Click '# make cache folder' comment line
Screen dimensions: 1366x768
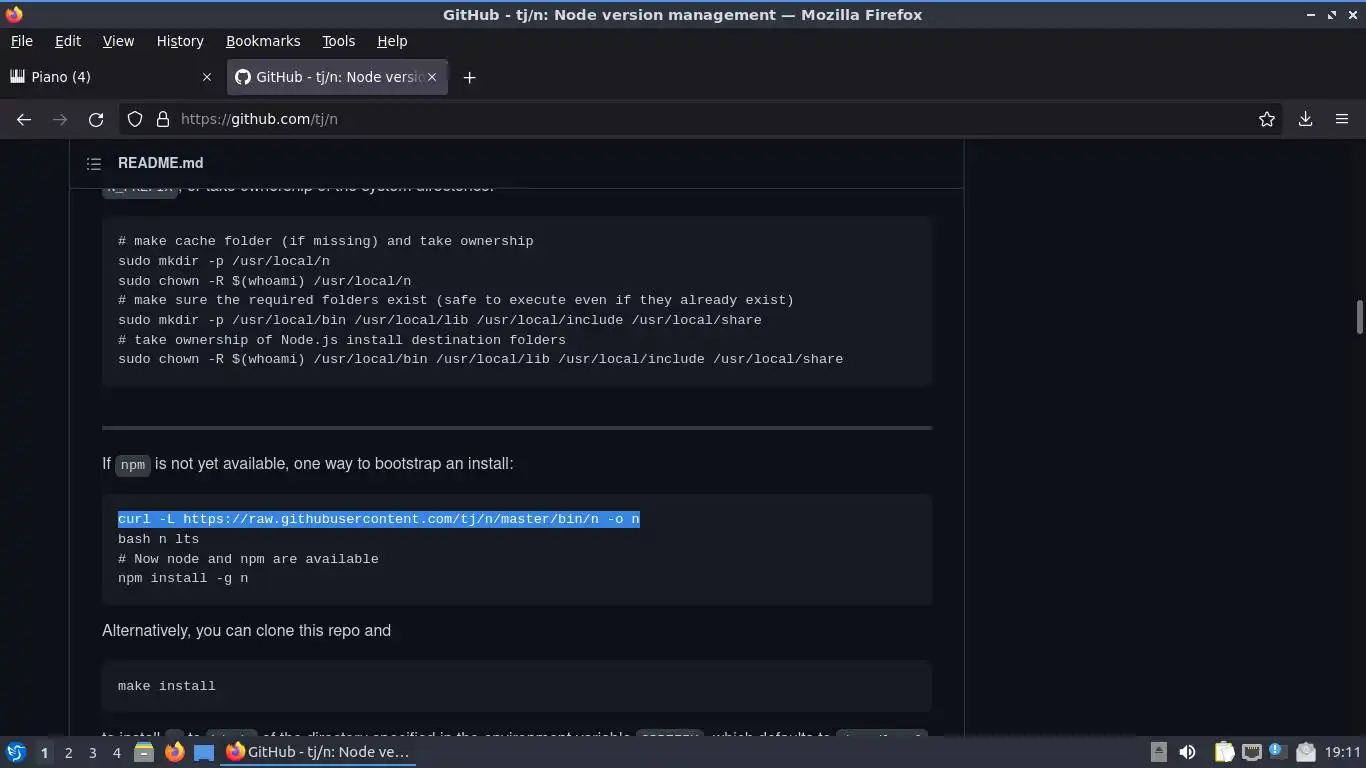pyautogui.click(x=326, y=241)
